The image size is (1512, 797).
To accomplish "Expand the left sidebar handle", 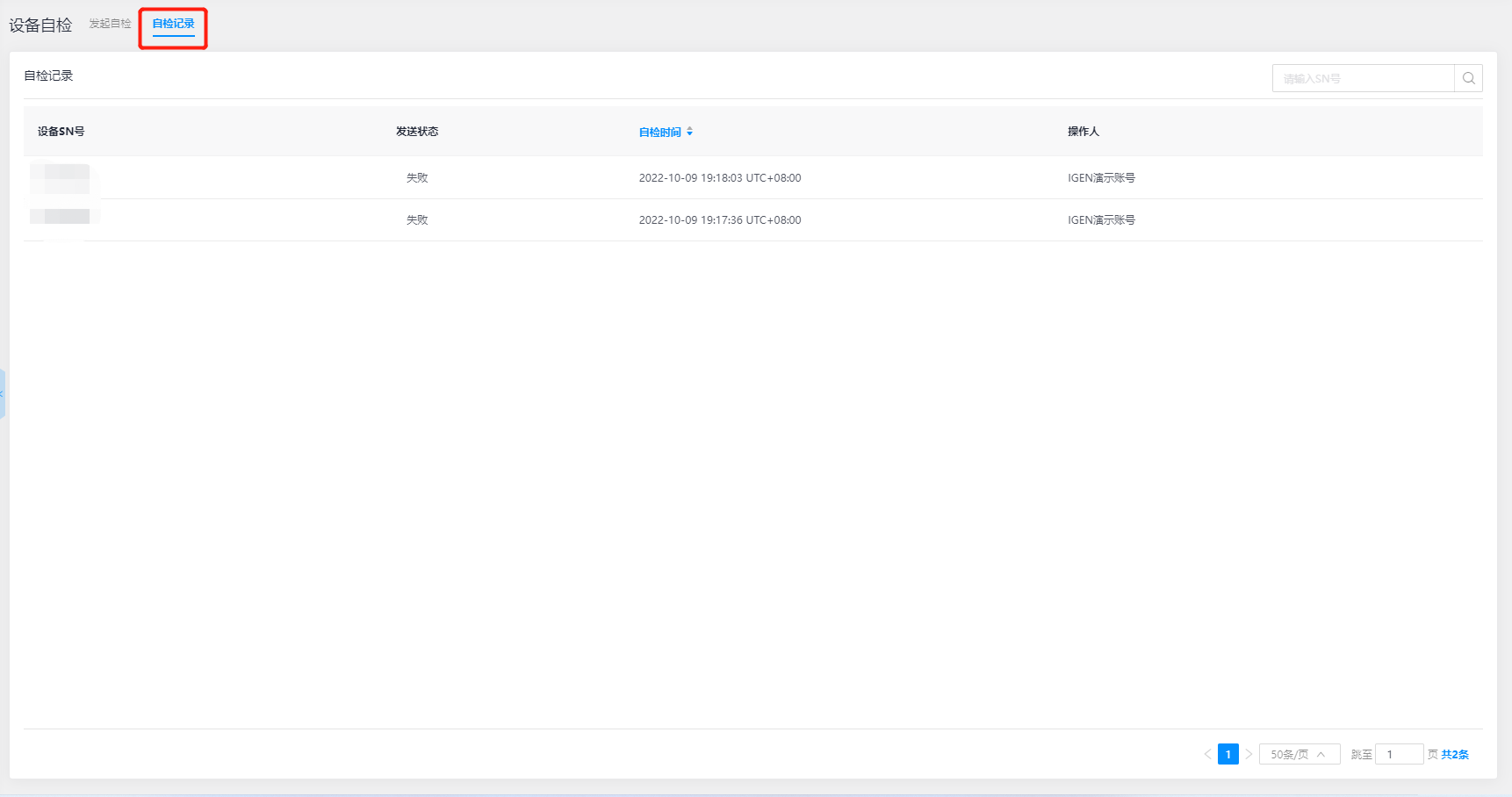I will 3,393.
